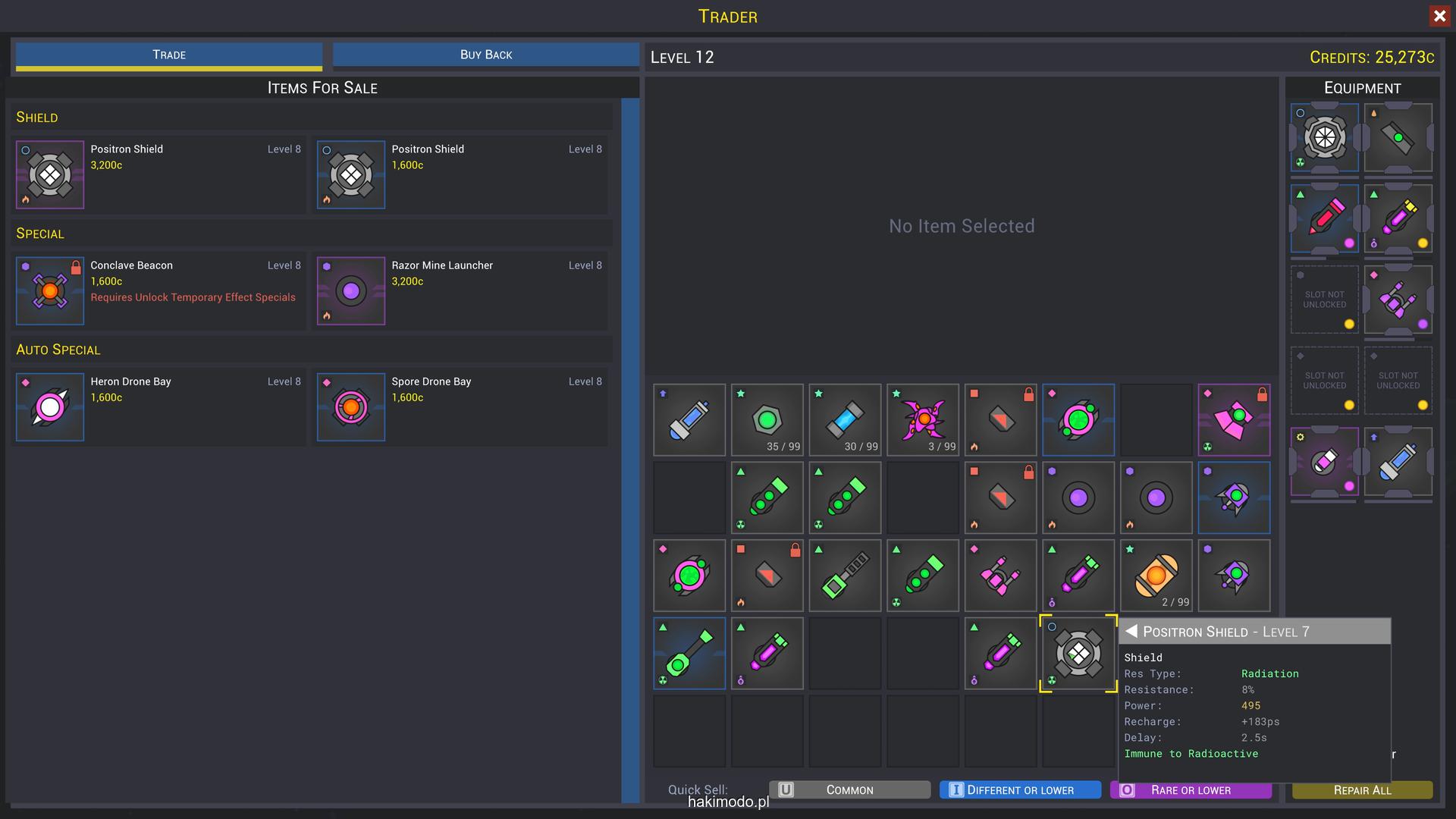Quick sell Different or lower items
This screenshot has height=819, width=1456.
coord(1020,790)
